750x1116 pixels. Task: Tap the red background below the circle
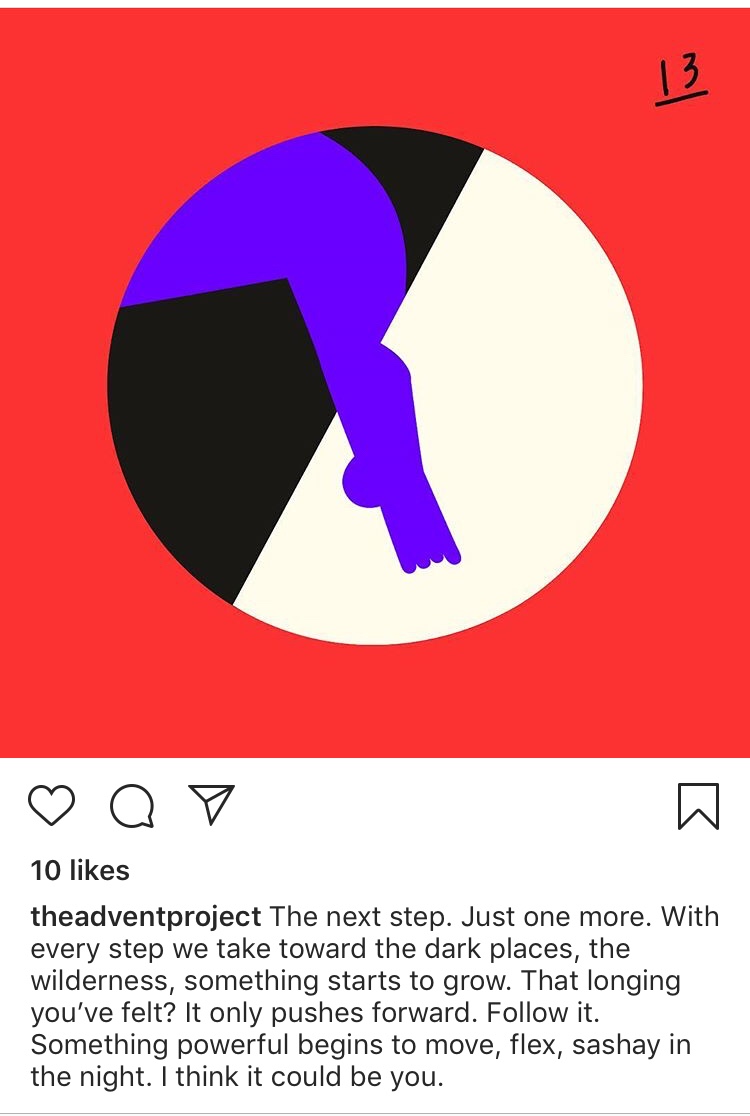point(375,701)
